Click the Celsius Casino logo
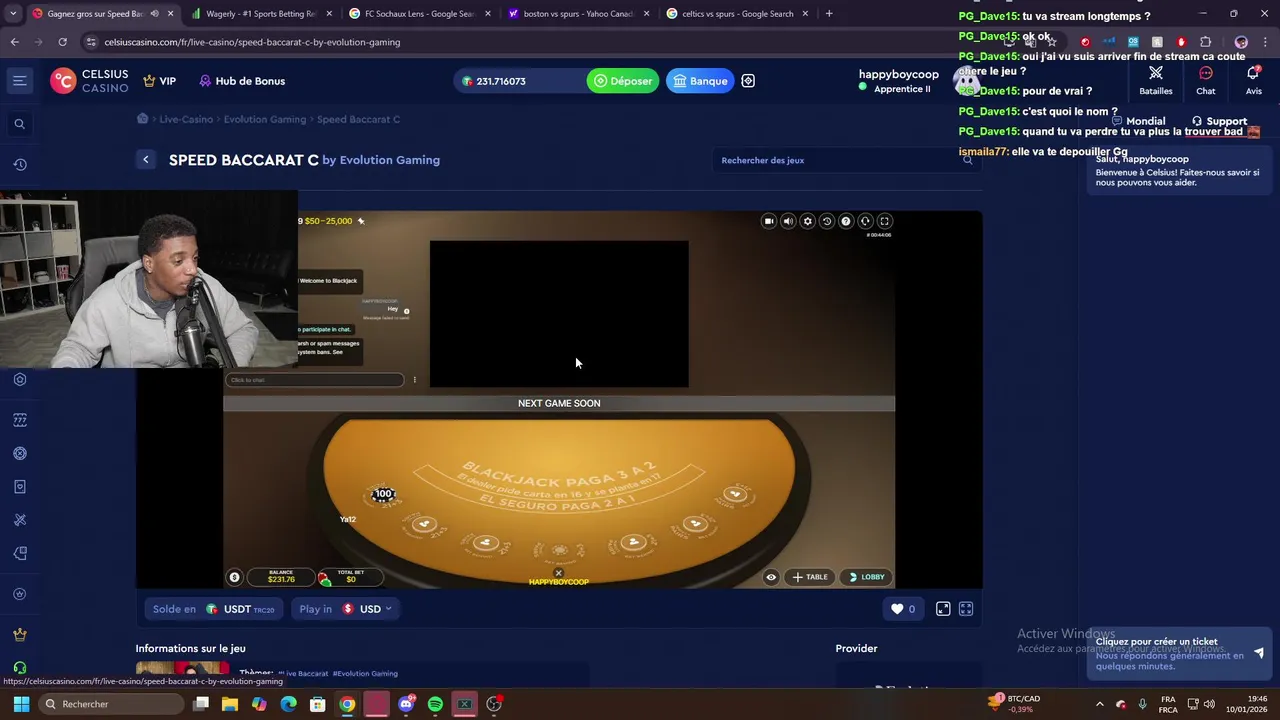Screen dimensions: 1280x720 (90, 81)
